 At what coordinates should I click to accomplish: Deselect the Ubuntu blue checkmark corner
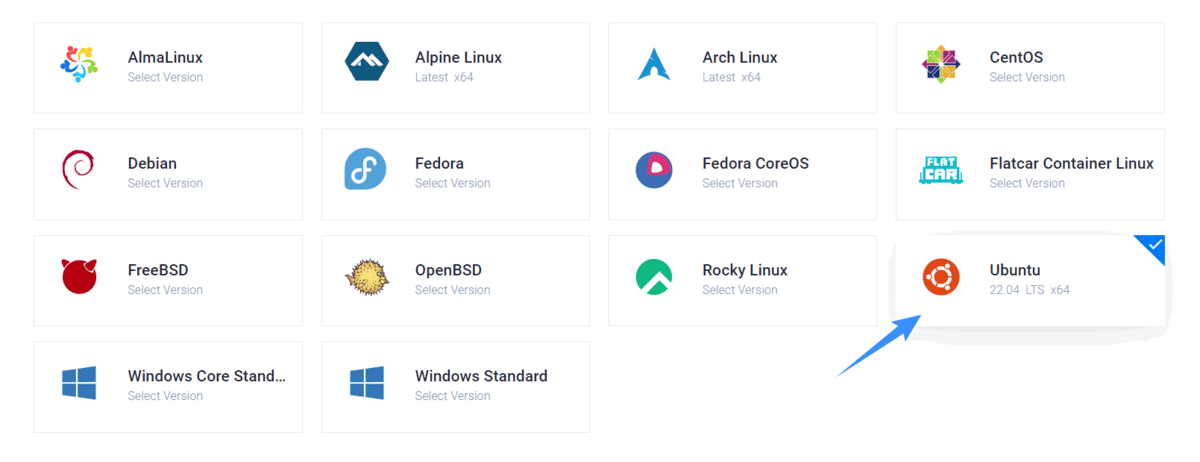(x=1154, y=245)
